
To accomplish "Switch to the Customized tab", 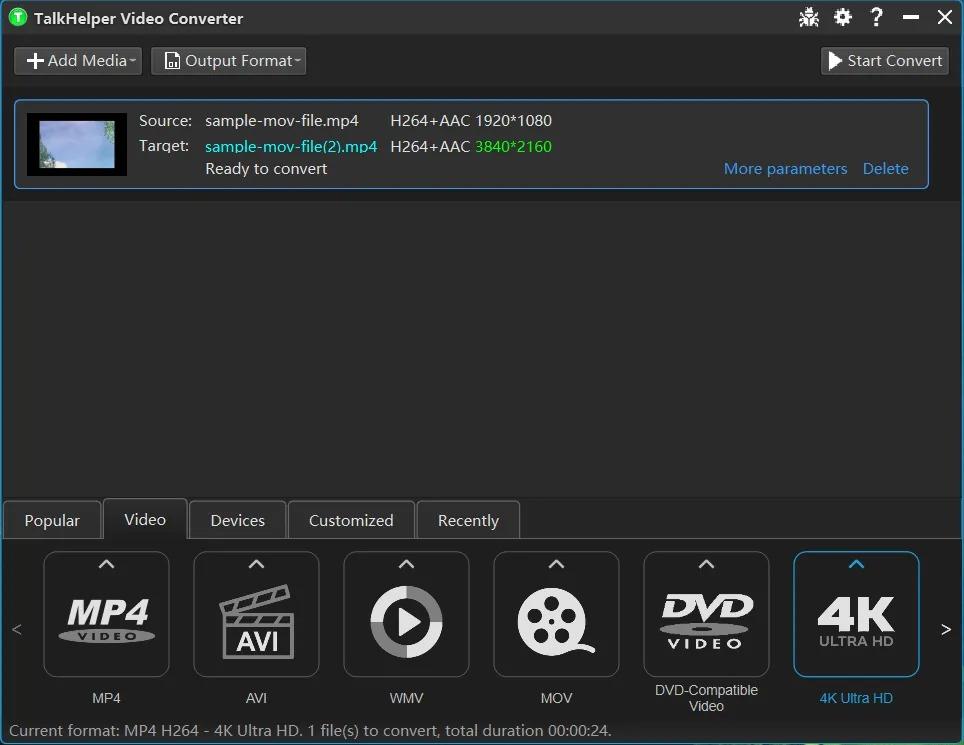I will point(351,520).
